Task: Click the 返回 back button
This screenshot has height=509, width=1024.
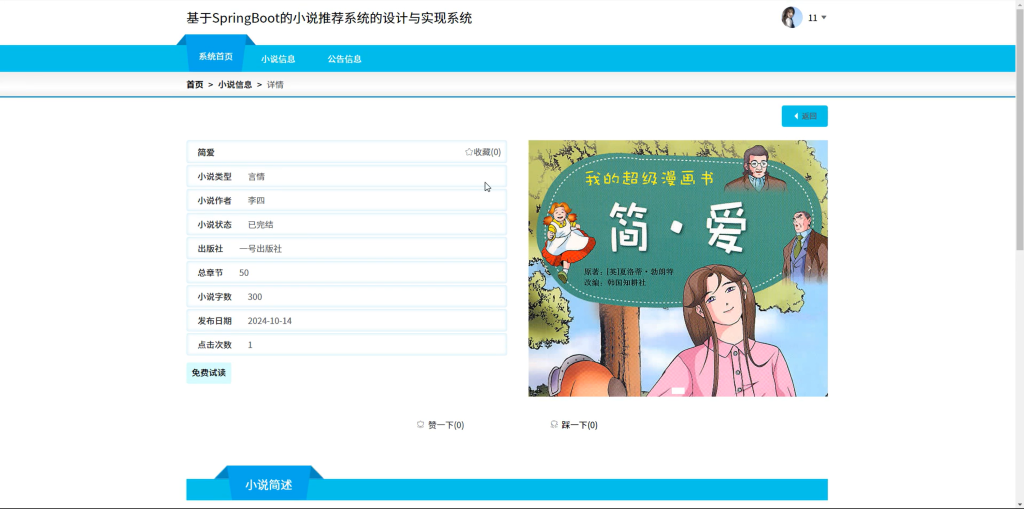Action: [x=805, y=116]
